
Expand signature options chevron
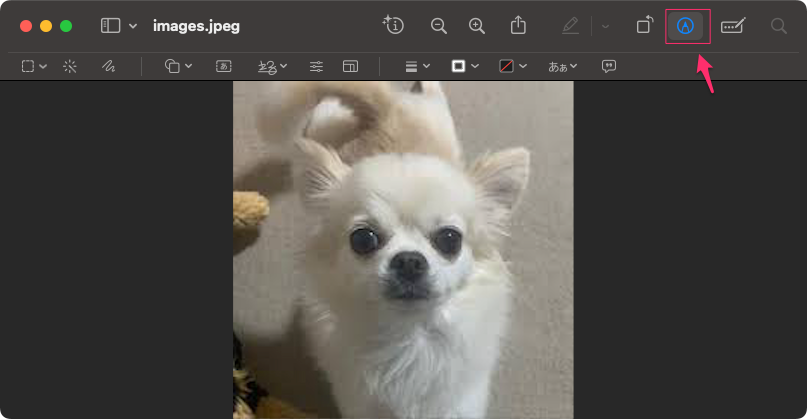click(284, 66)
